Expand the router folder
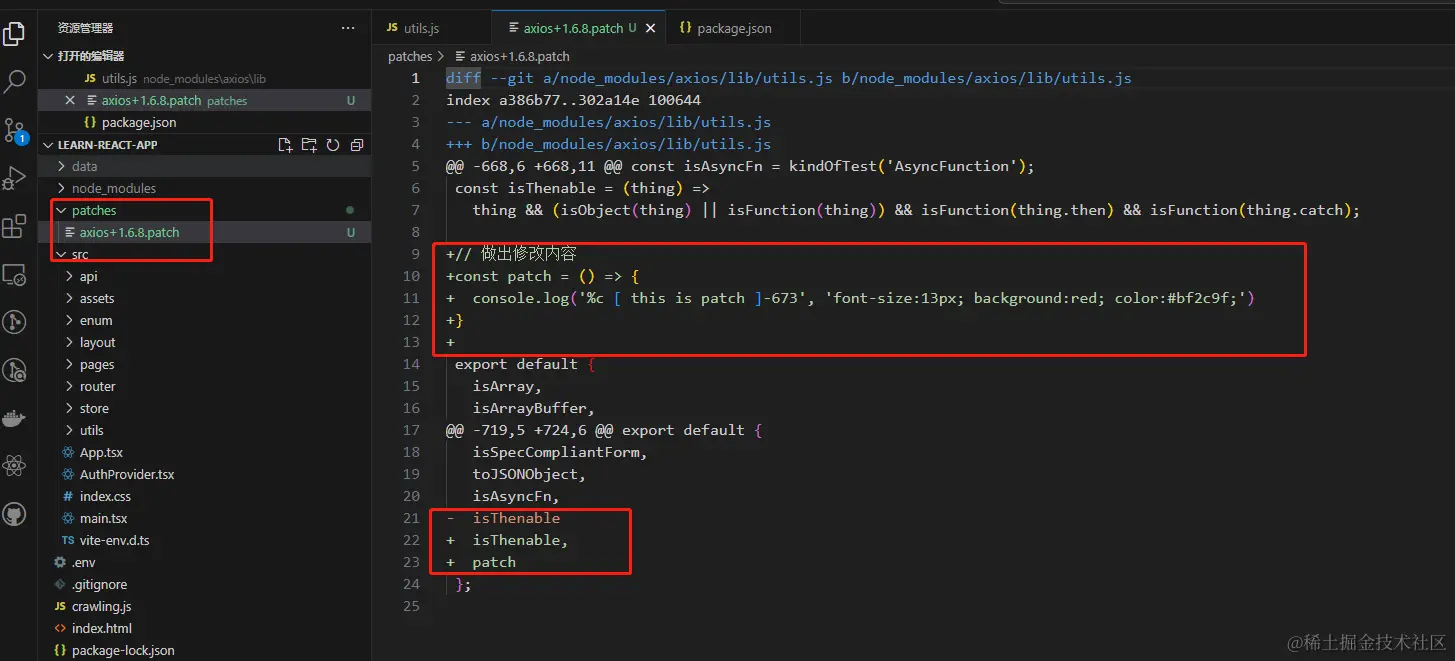The image size is (1455, 661). tap(70, 386)
